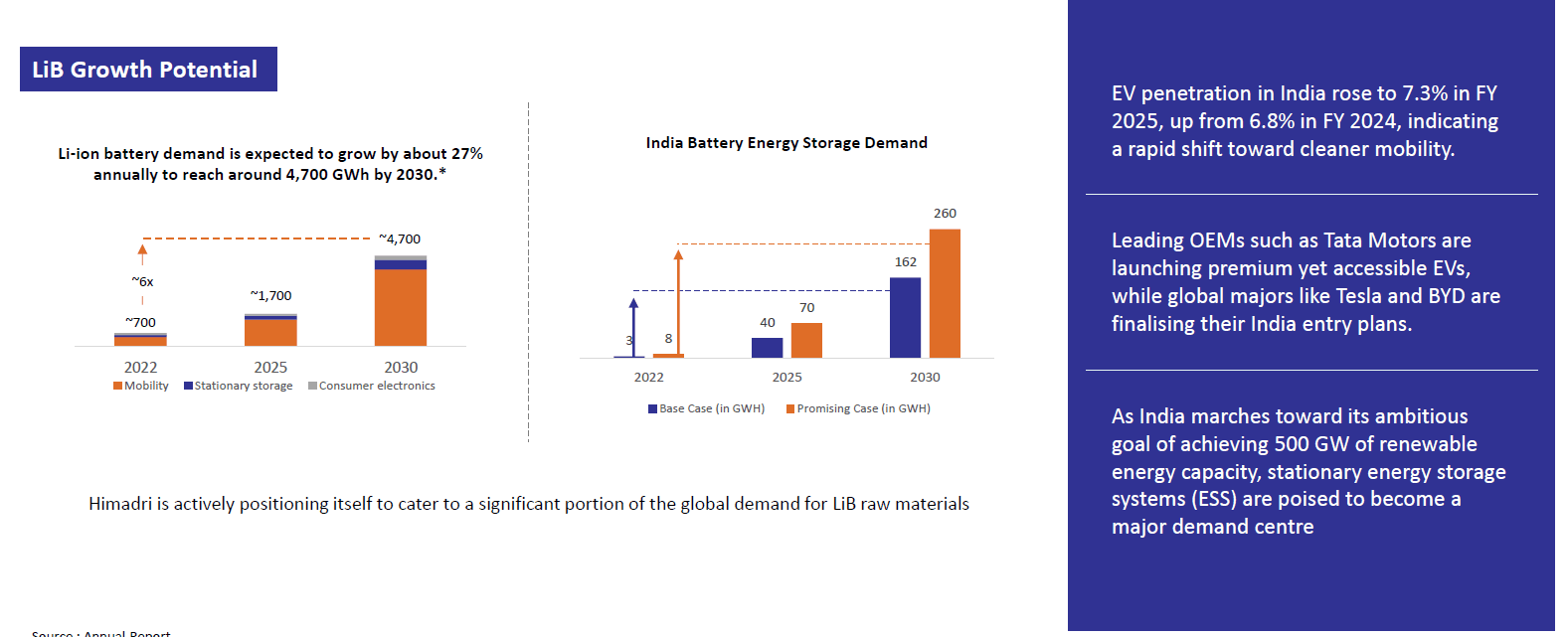
Task: Select the 2030 bar labeled ~4,700
Action: [x=401, y=302]
